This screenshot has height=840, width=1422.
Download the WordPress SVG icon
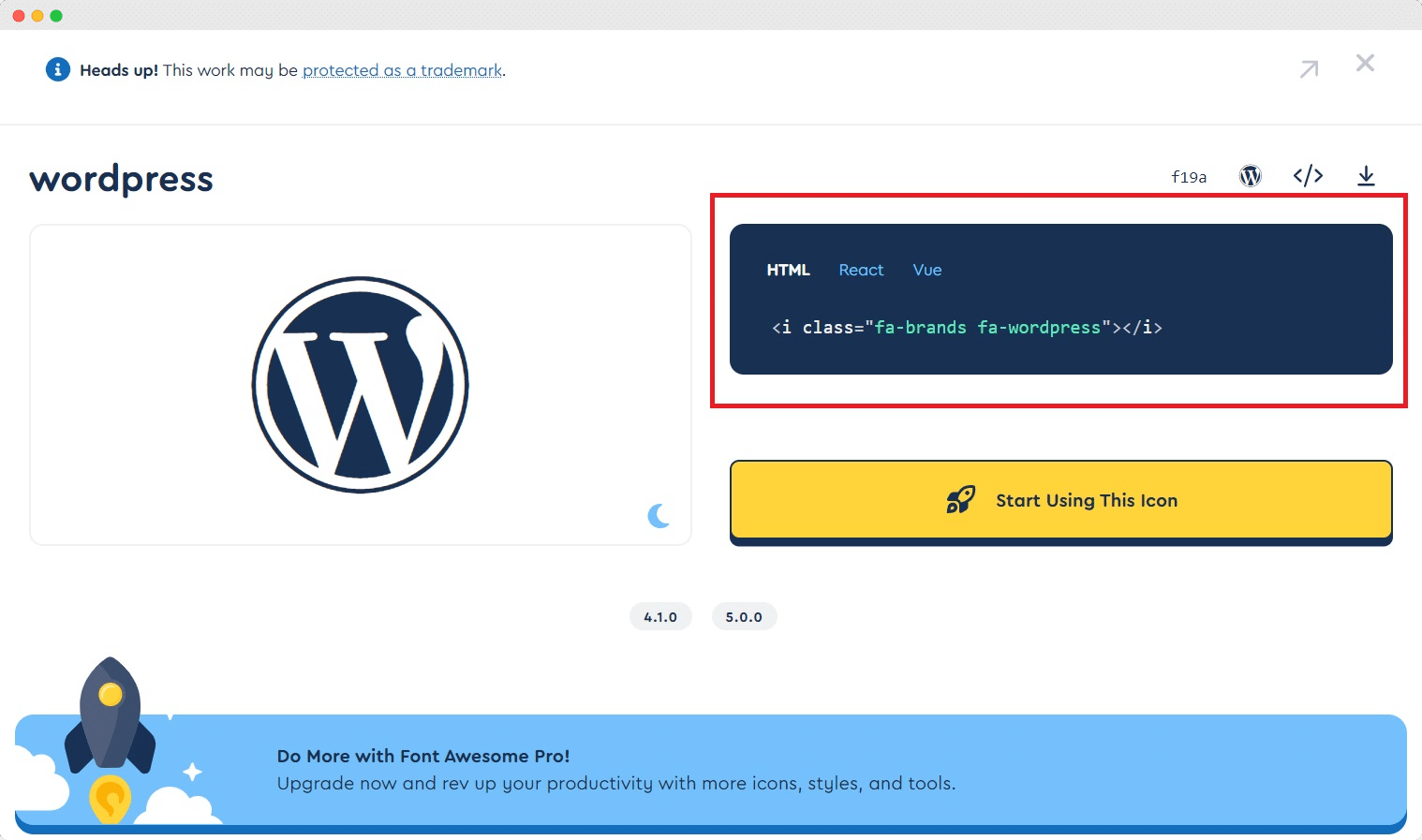point(1367,175)
